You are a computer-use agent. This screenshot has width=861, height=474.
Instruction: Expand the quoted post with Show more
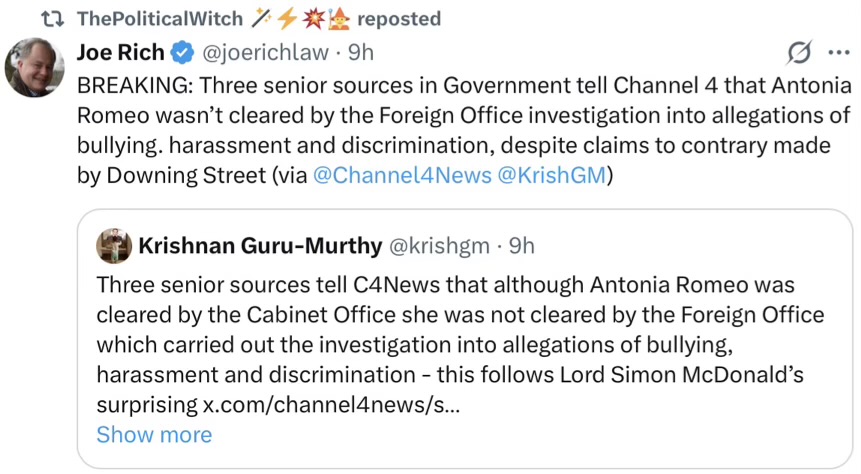point(154,435)
